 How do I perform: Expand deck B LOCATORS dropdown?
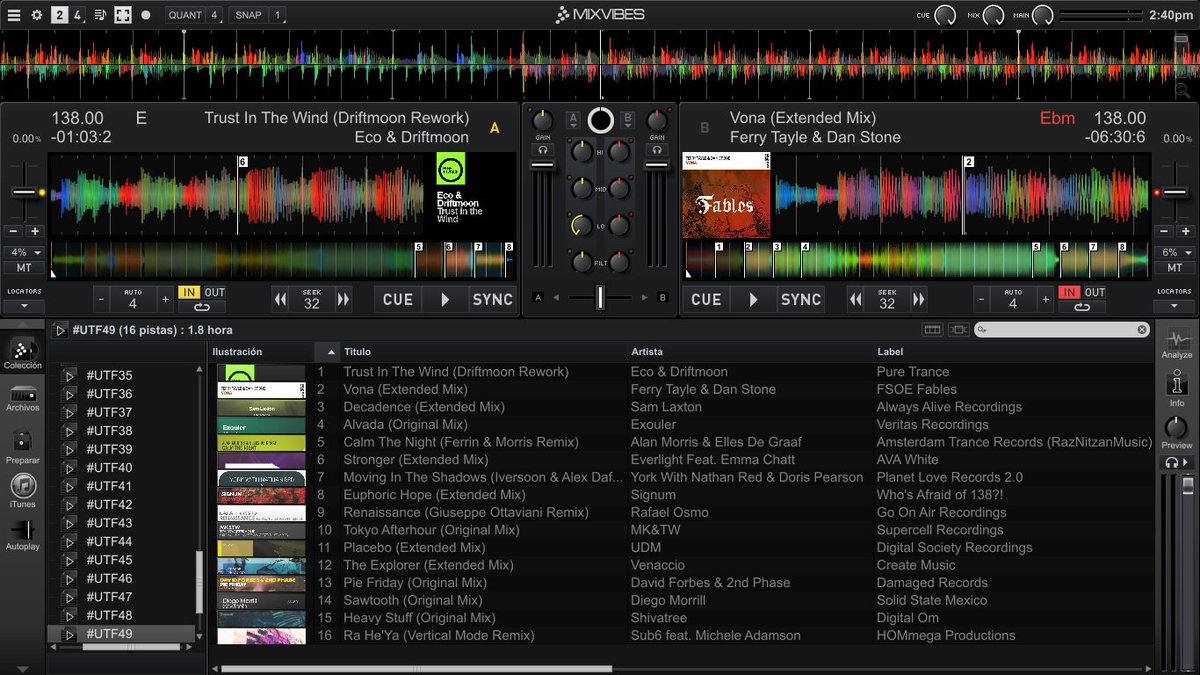coord(1174,306)
